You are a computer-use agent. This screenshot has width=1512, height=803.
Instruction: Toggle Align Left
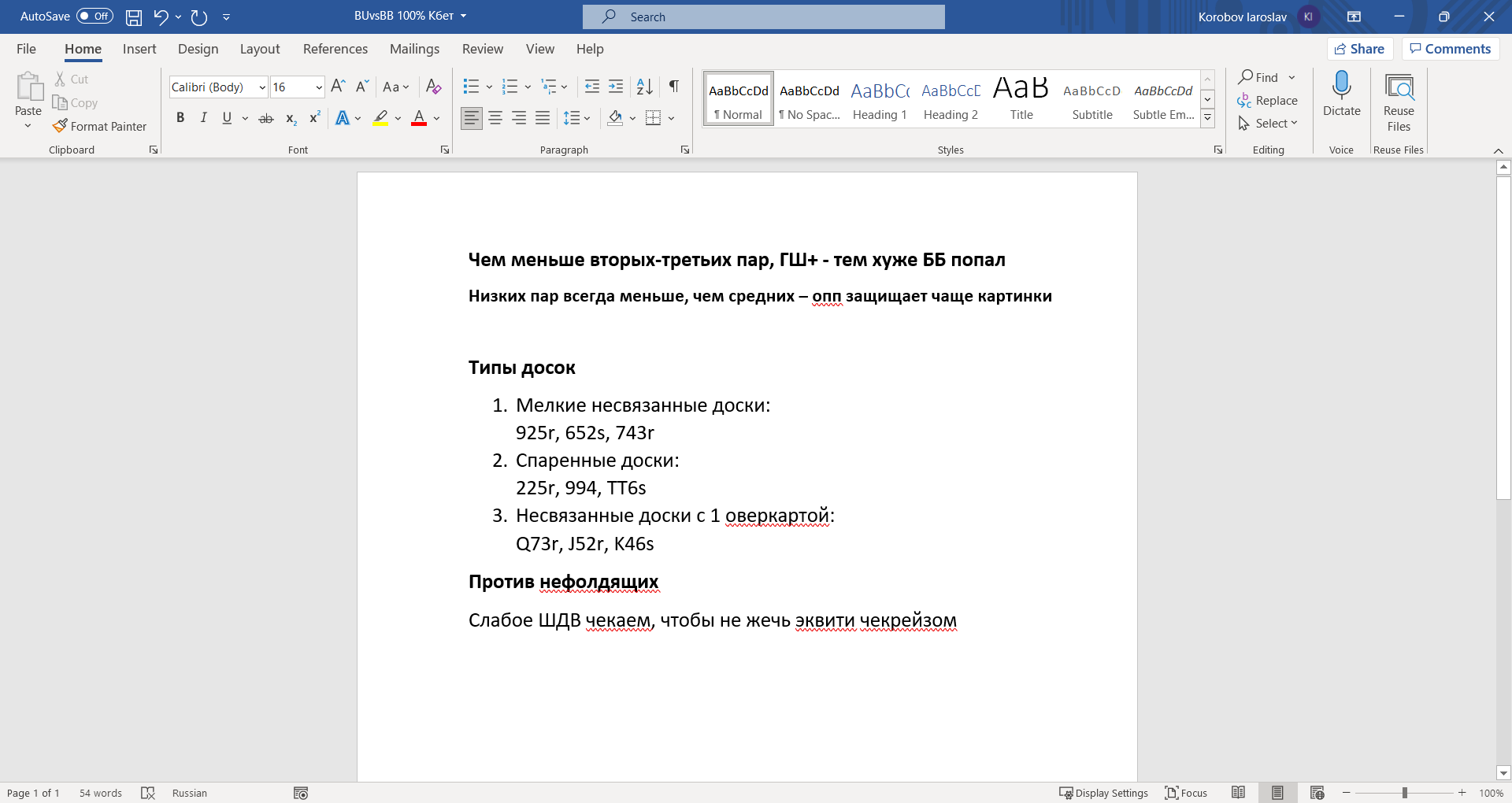click(472, 118)
